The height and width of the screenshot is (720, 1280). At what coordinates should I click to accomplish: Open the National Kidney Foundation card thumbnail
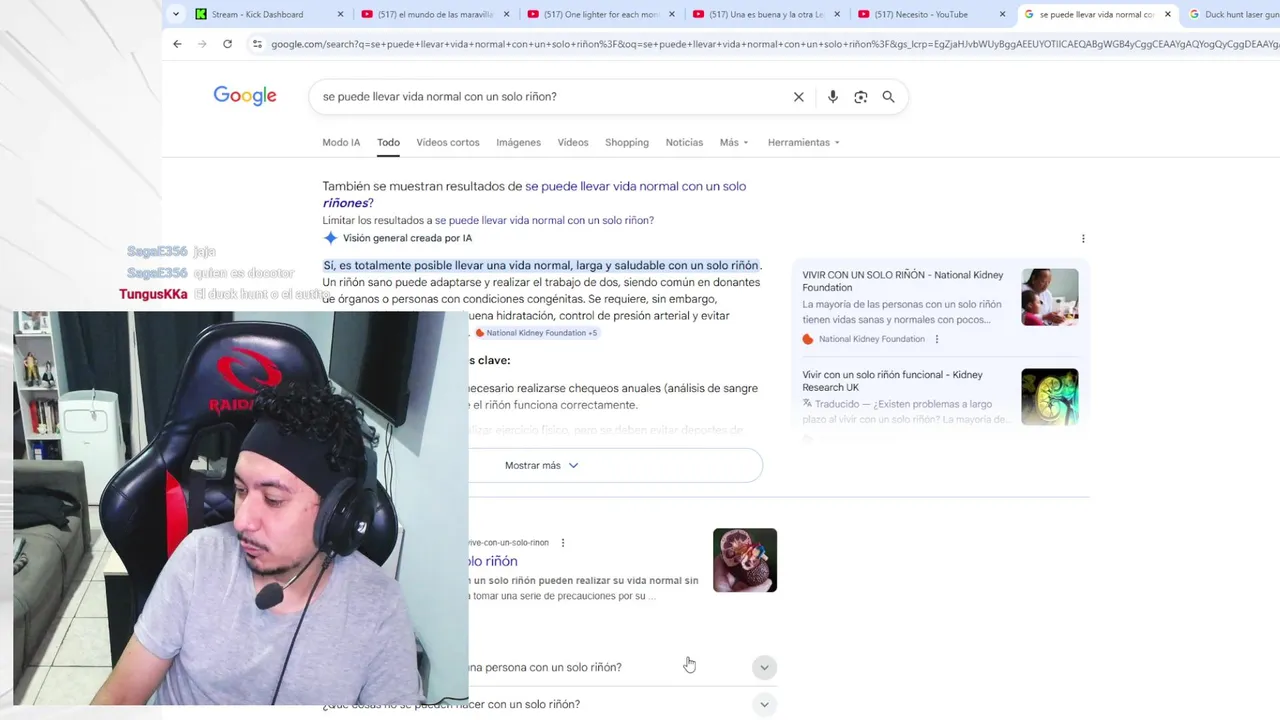tap(1049, 297)
